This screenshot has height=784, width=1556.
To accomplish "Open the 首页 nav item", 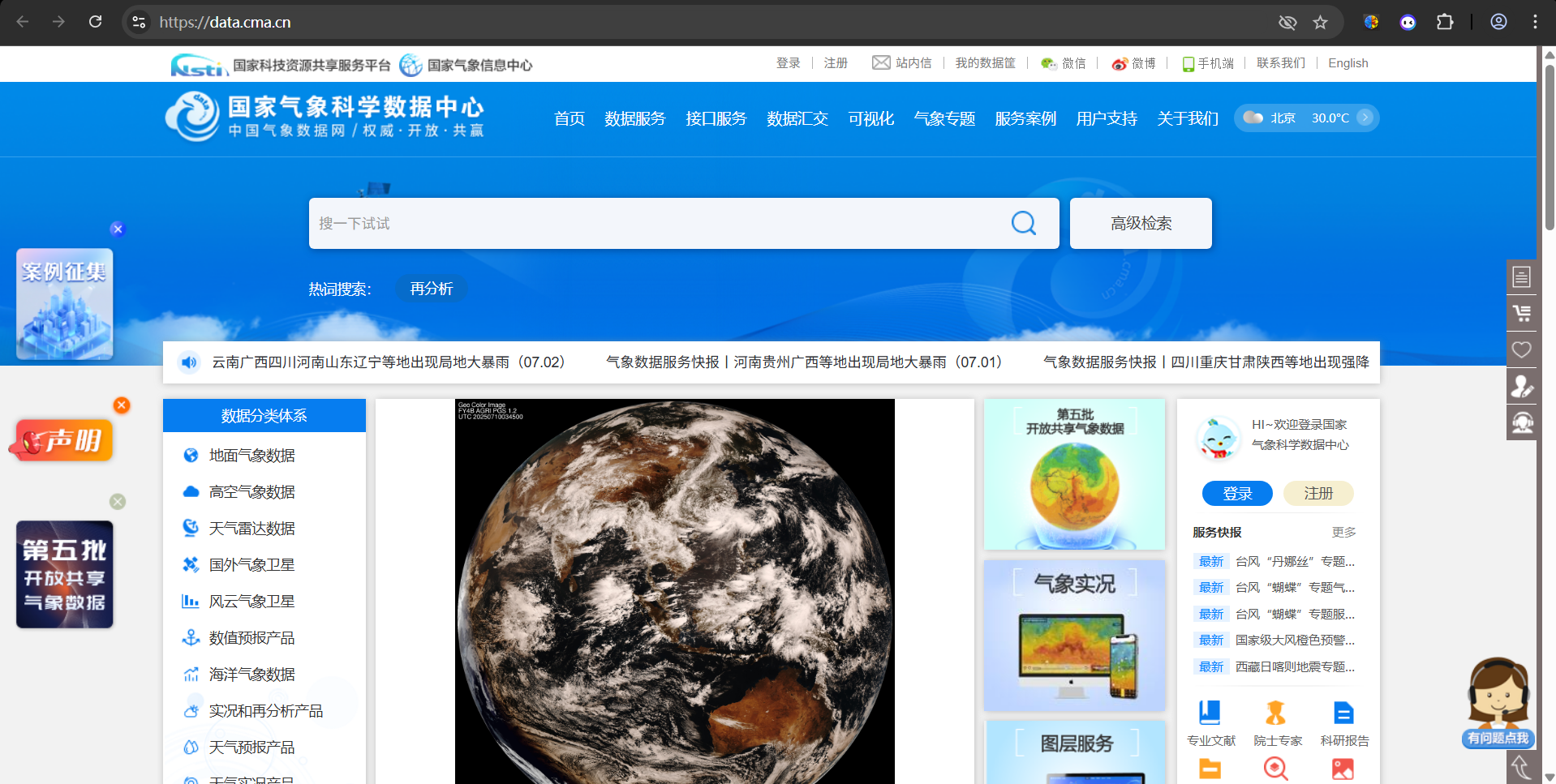I will coord(570,118).
